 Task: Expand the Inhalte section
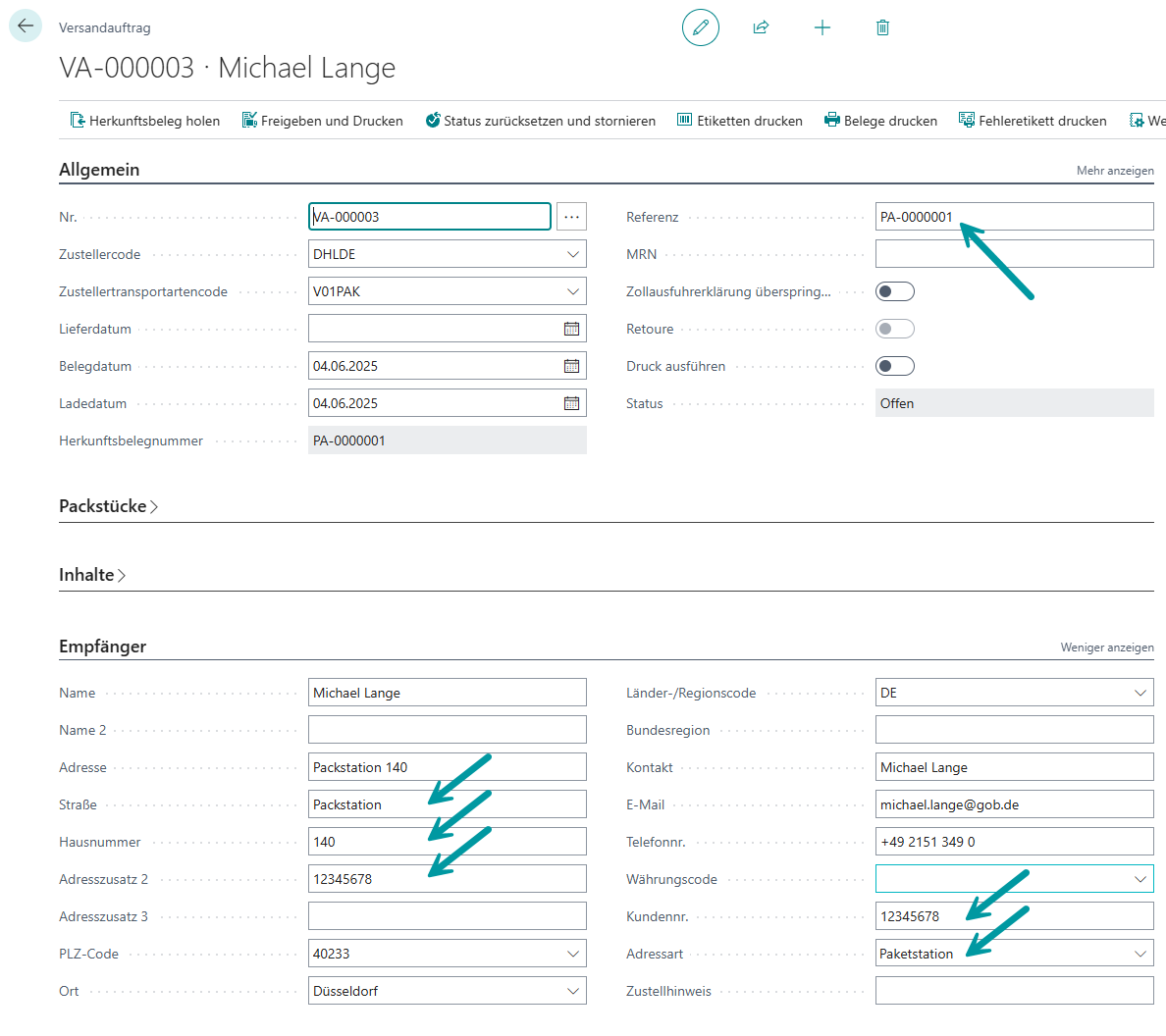click(92, 575)
